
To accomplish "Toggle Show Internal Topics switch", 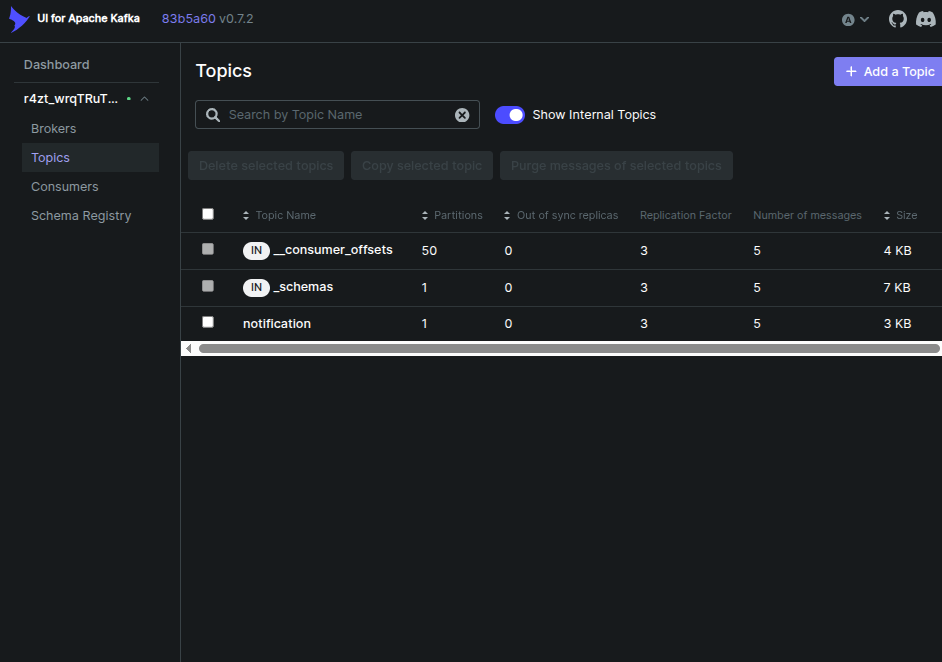I will coord(509,115).
